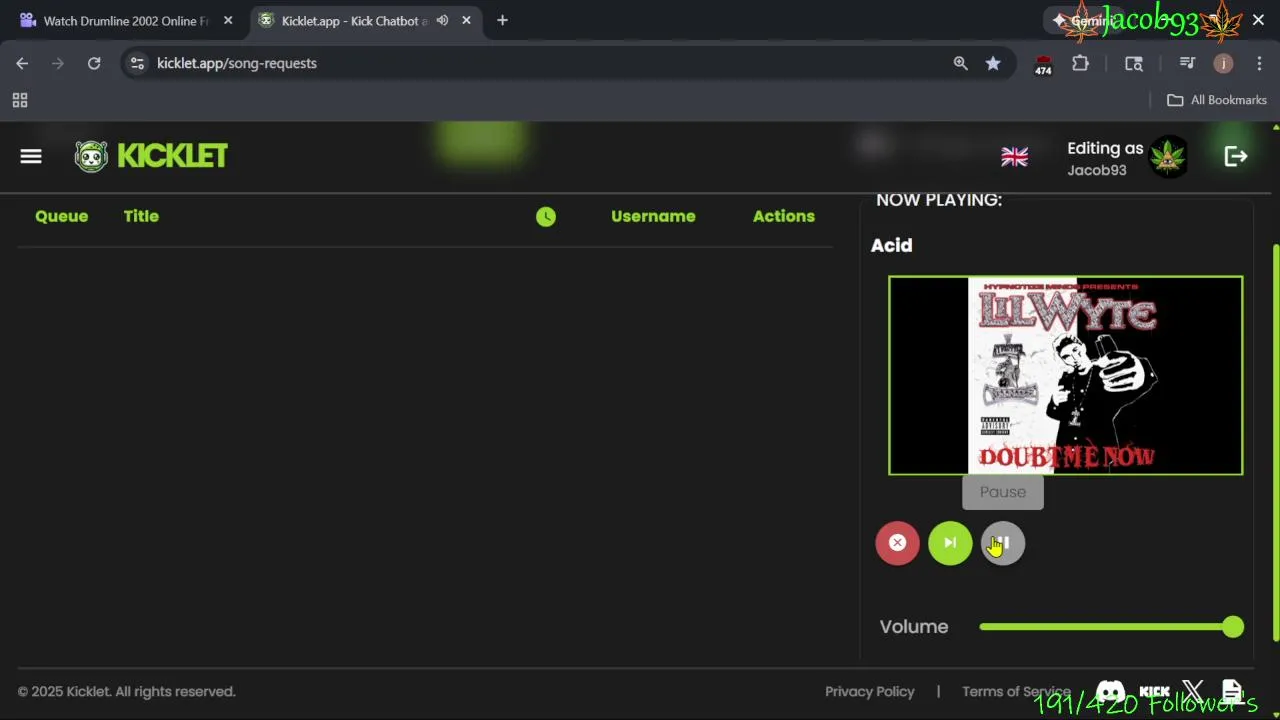Reload the Kicklet page
The image size is (1280, 720).
pos(94,63)
